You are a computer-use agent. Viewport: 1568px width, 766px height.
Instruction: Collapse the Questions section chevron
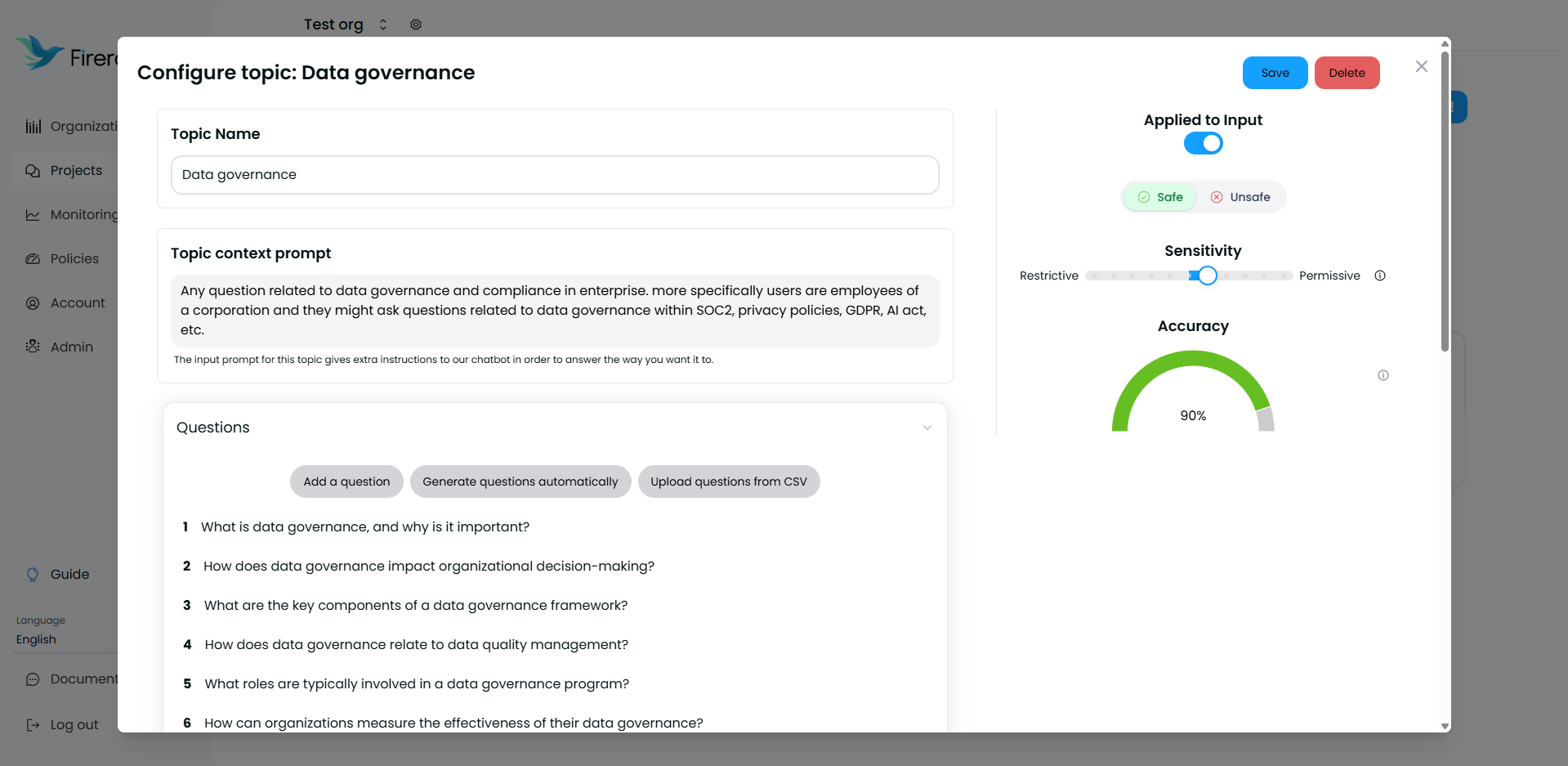pyautogui.click(x=927, y=428)
